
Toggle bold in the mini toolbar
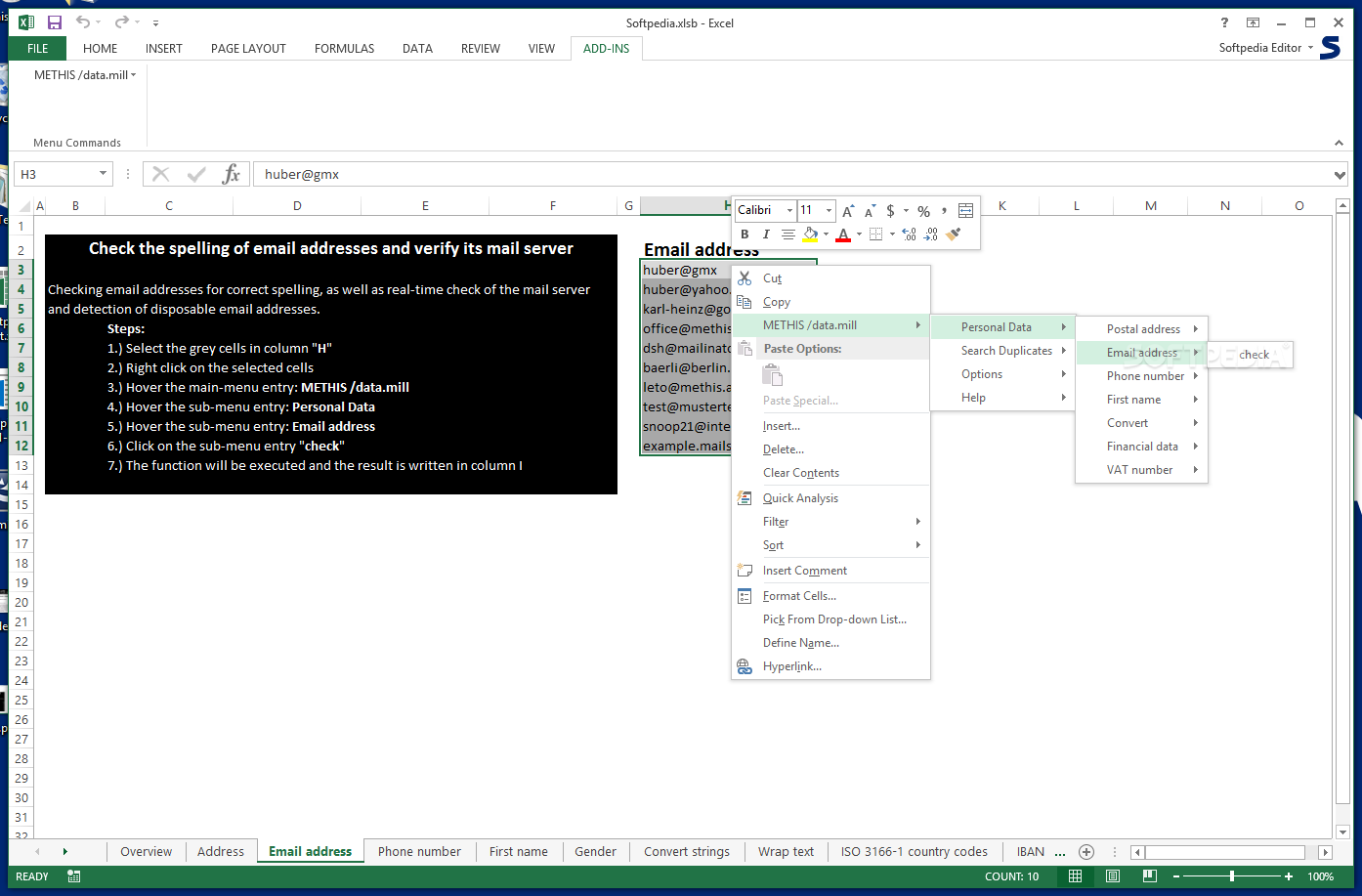(x=745, y=235)
